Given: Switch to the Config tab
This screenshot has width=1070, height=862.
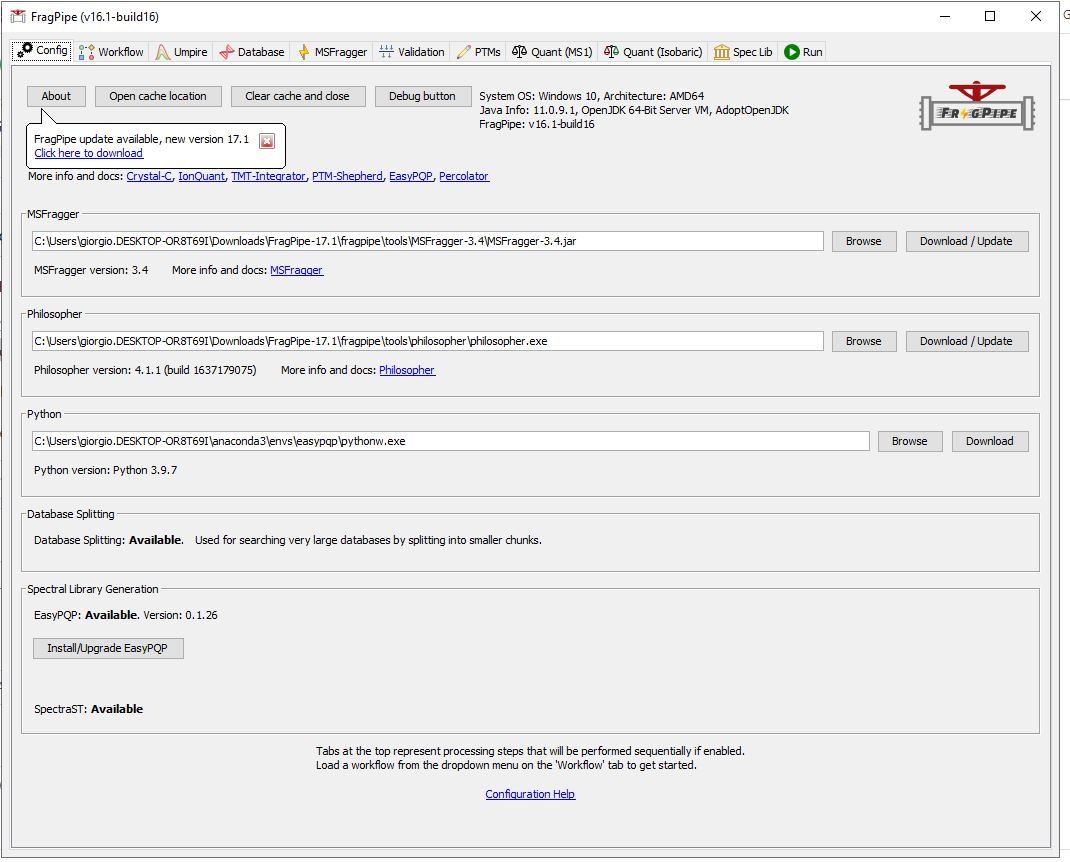Looking at the screenshot, I should [x=41, y=50].
